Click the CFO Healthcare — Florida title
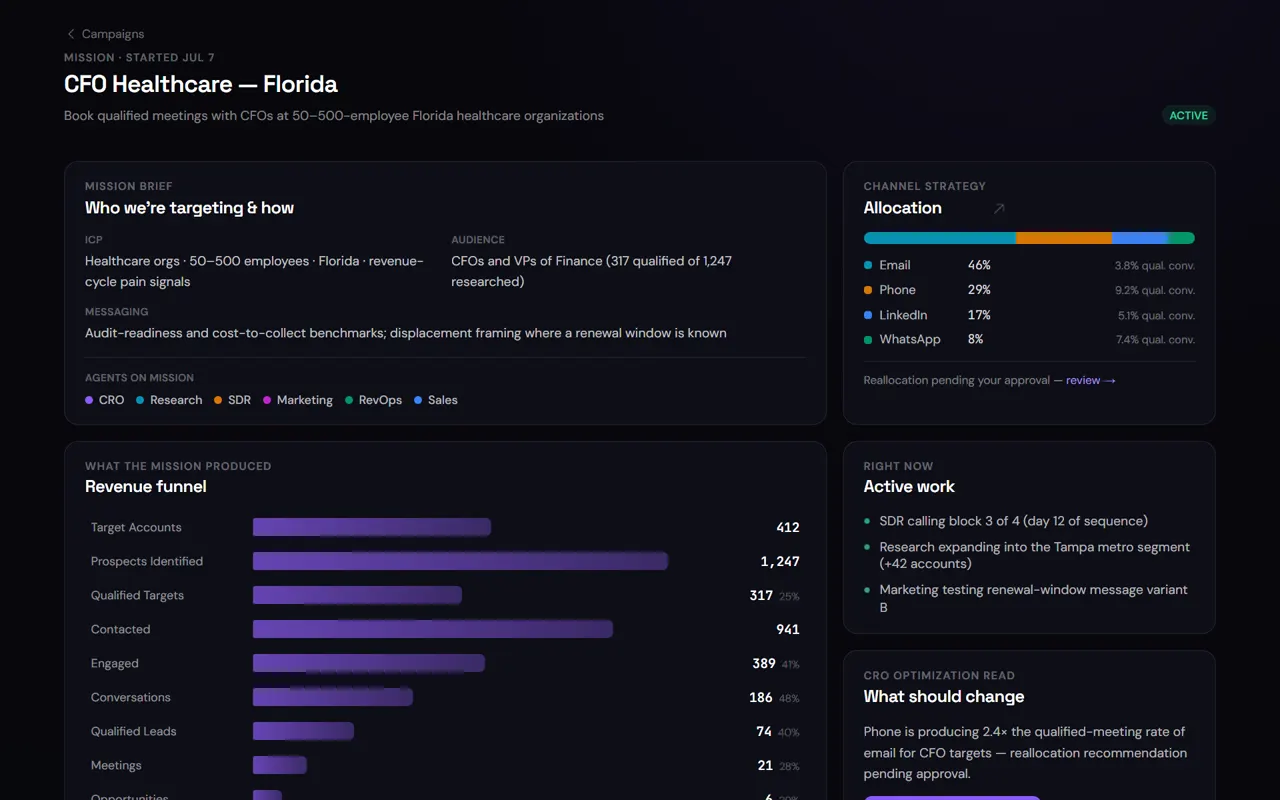This screenshot has width=1280, height=800. tap(201, 84)
